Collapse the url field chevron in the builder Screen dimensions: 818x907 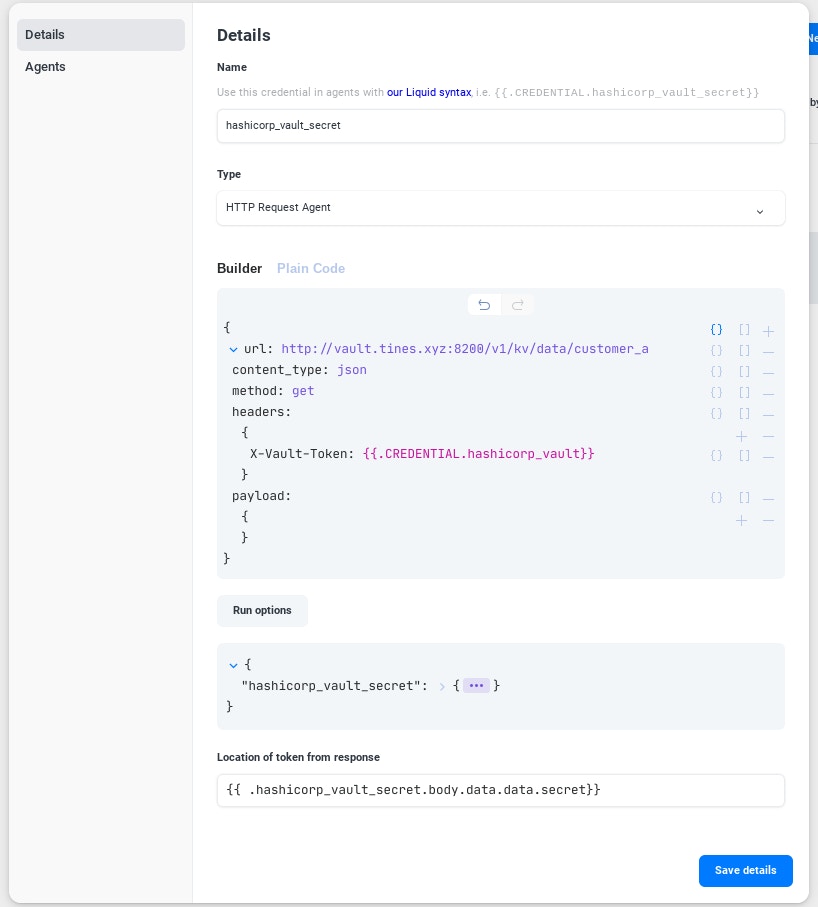point(233,350)
